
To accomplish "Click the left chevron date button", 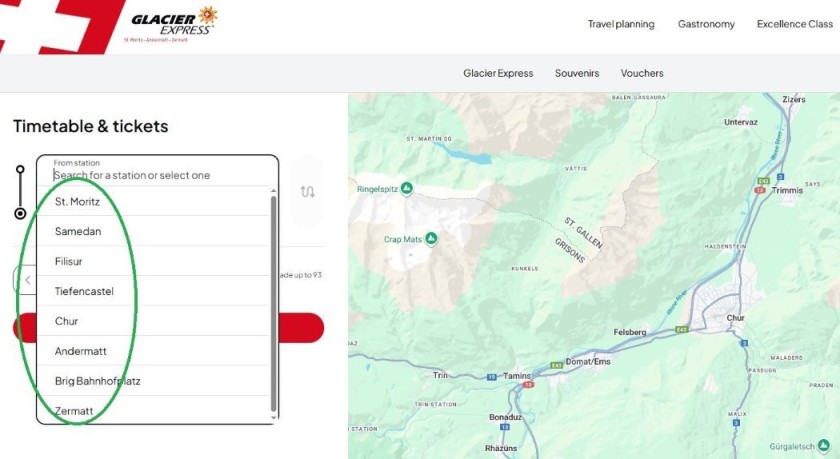I will [x=27, y=280].
